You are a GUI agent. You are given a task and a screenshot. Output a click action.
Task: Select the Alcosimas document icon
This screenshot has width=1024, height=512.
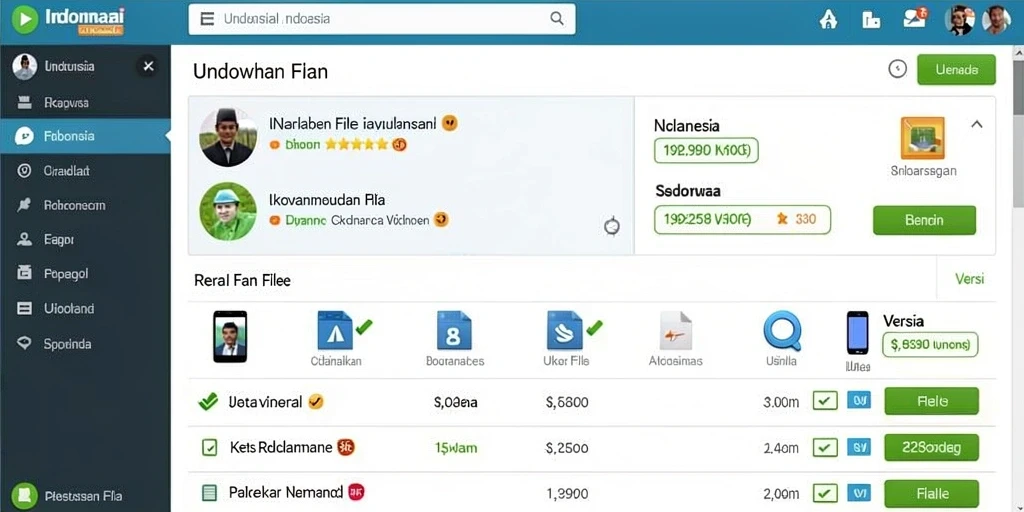[x=676, y=330]
